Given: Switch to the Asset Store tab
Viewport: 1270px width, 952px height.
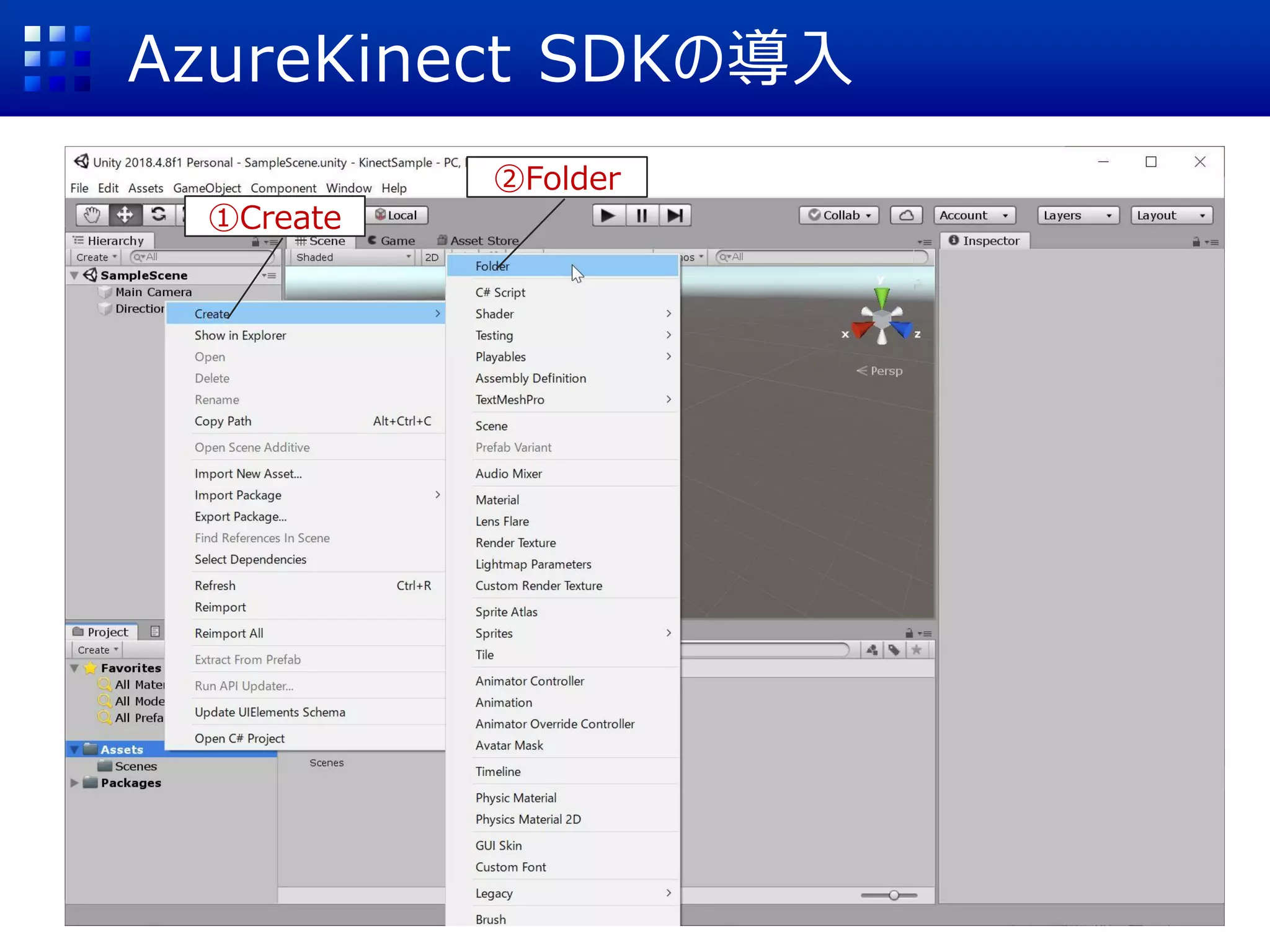Looking at the screenshot, I should [477, 241].
